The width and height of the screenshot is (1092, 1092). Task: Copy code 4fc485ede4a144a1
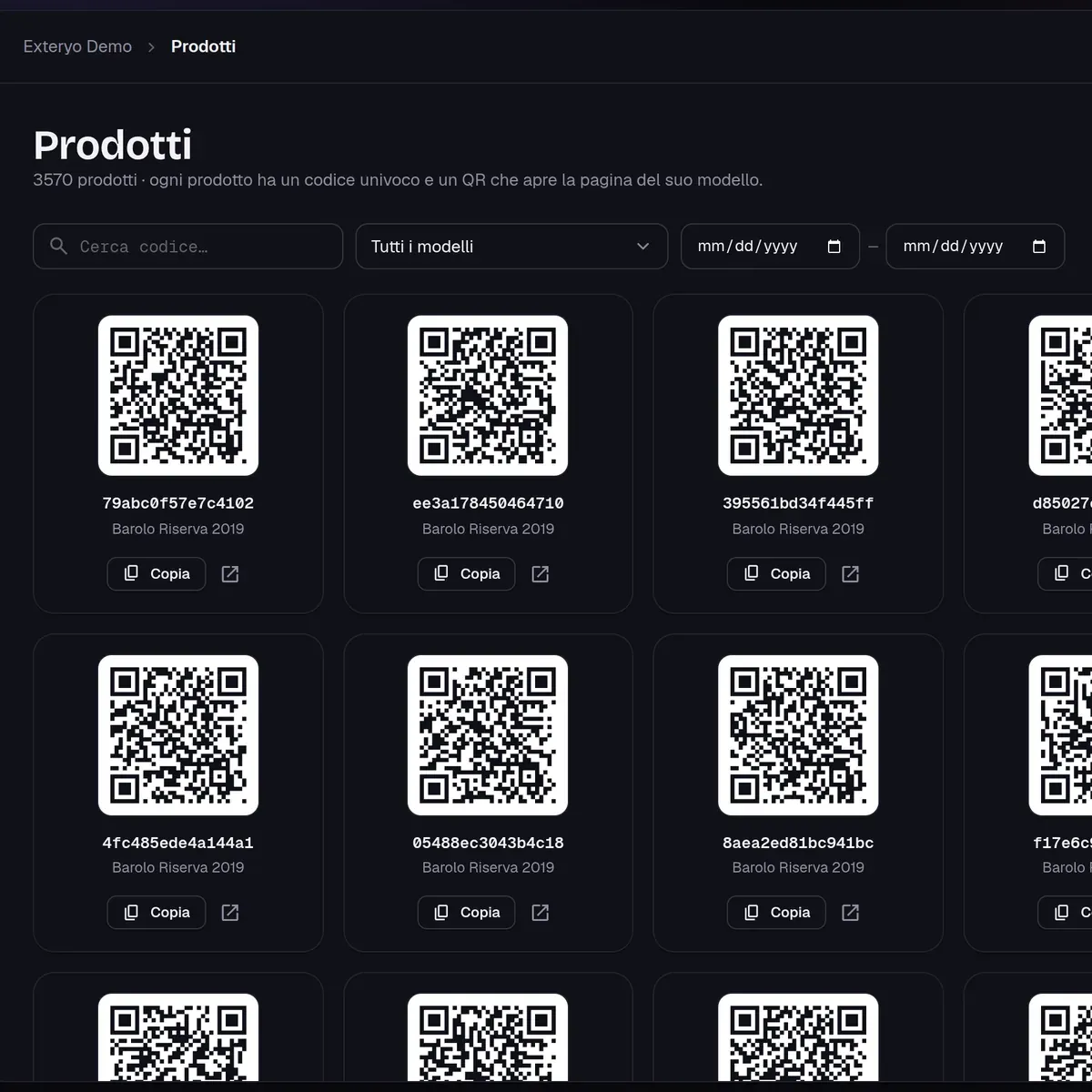click(x=157, y=913)
